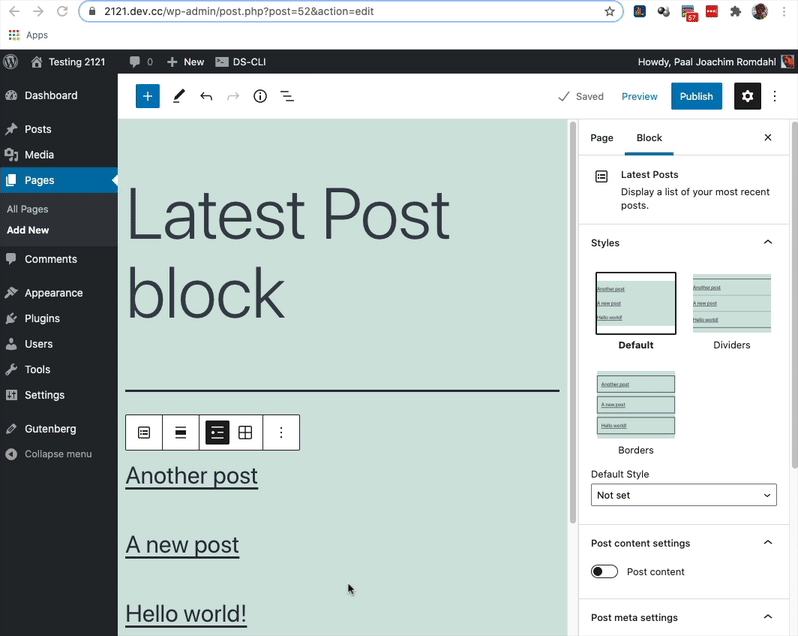798x636 pixels.
Task: Click the Chrome three-dot menu
Action: tap(784, 11)
